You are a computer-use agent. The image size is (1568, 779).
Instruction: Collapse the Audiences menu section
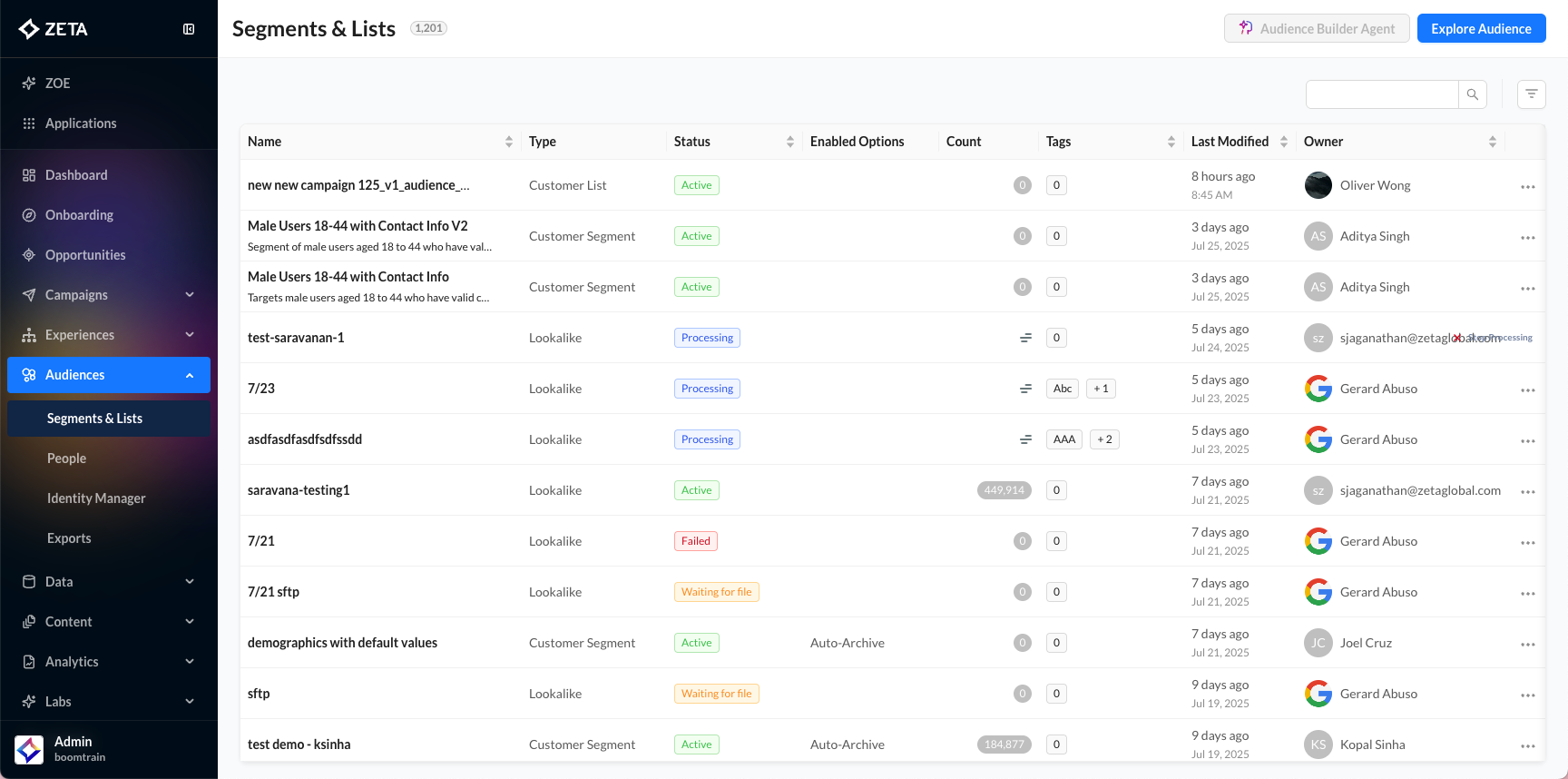[x=189, y=375]
